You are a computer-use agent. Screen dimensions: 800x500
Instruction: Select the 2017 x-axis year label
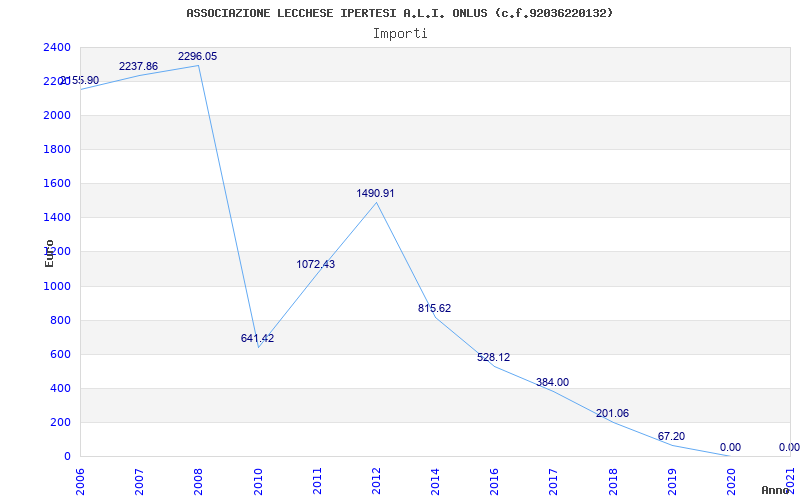[x=554, y=481]
